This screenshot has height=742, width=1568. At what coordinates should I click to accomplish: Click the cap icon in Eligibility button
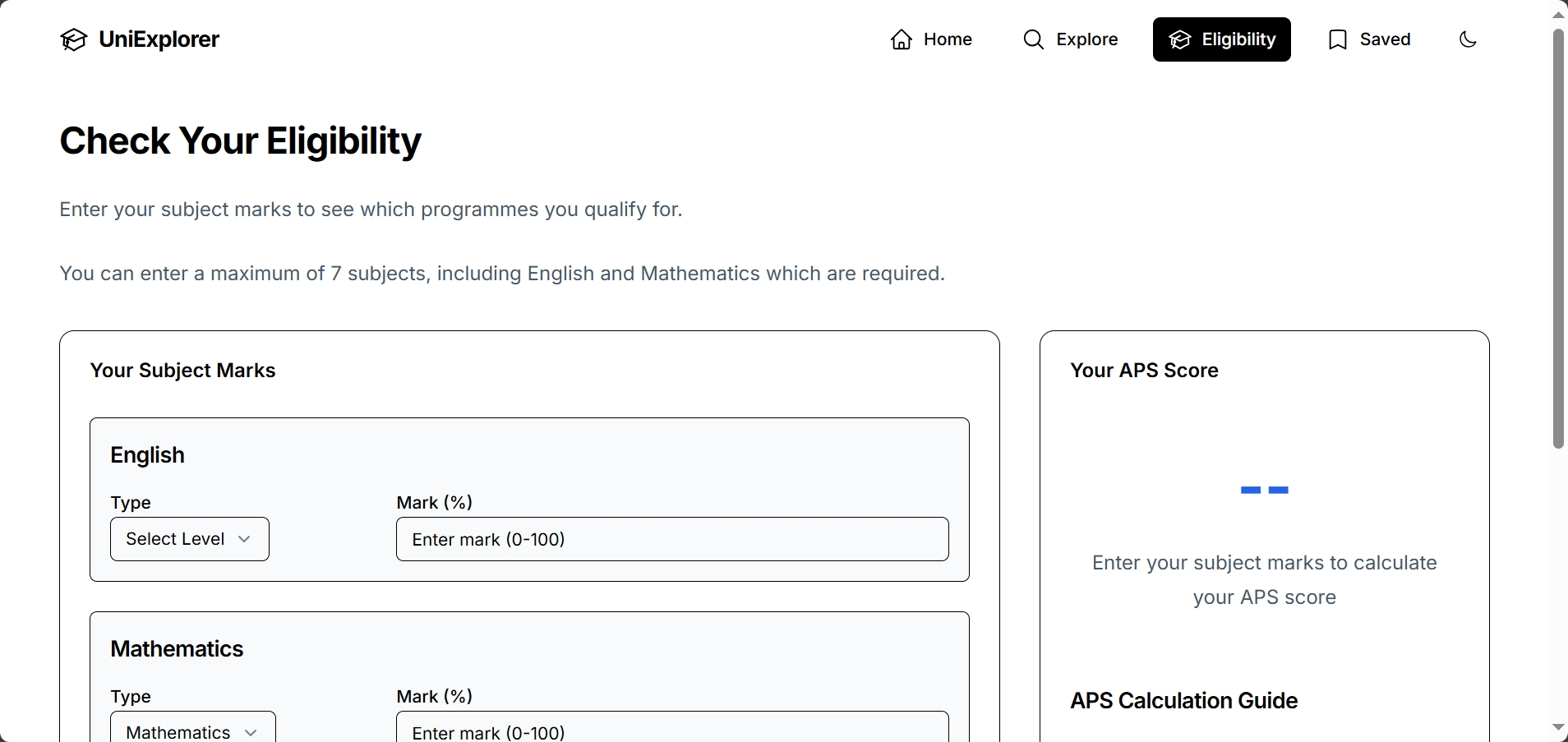1180,39
